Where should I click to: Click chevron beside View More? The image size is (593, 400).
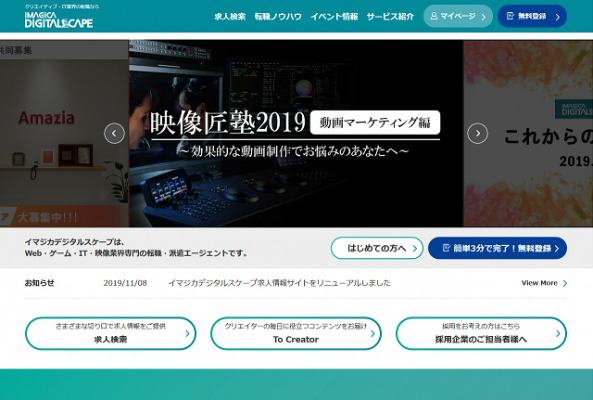565,283
